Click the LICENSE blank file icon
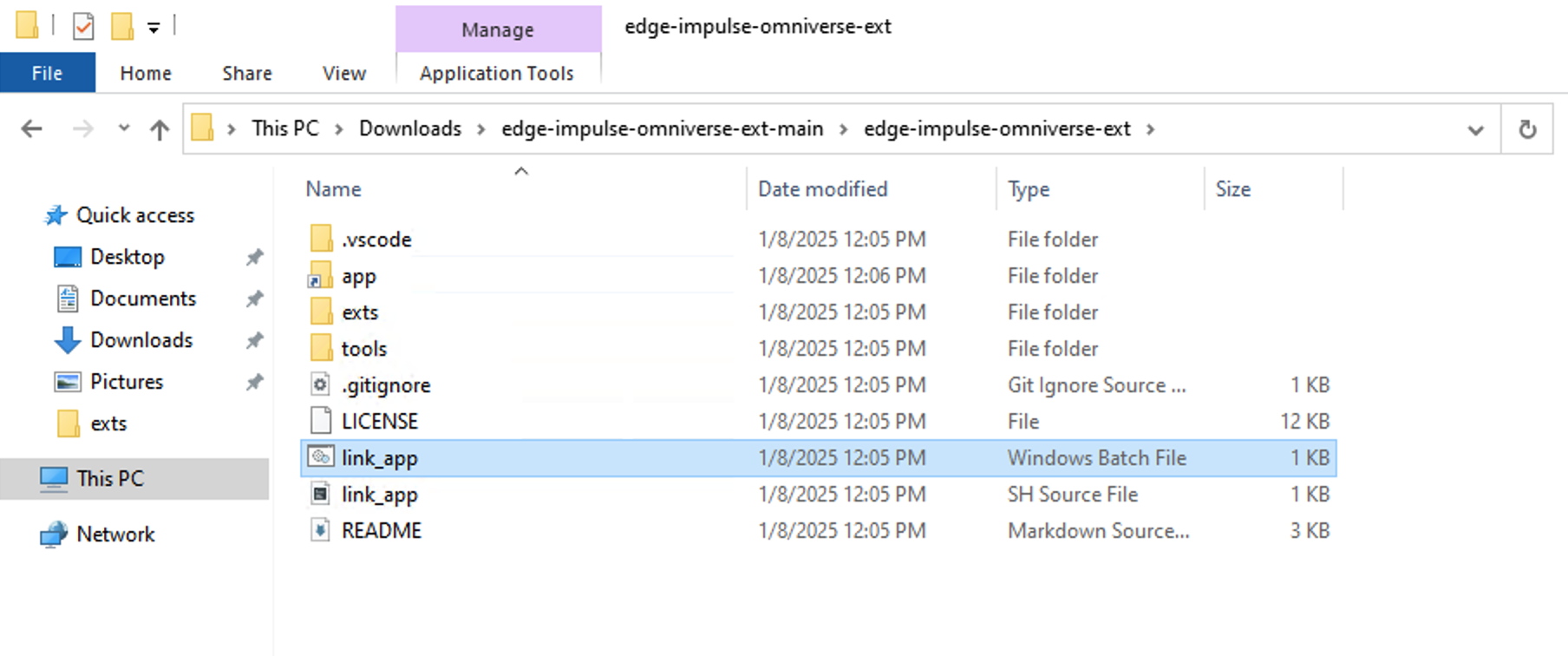1568x656 pixels. [321, 421]
